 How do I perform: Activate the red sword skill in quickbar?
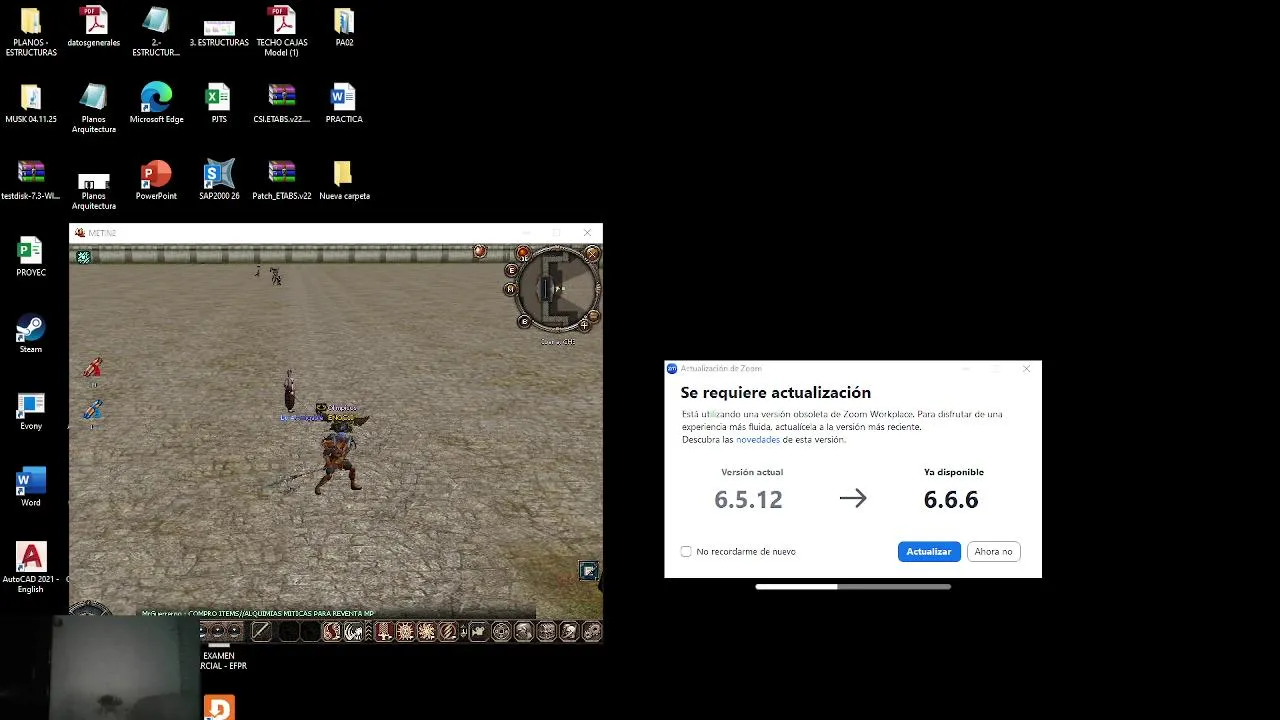click(x=384, y=631)
